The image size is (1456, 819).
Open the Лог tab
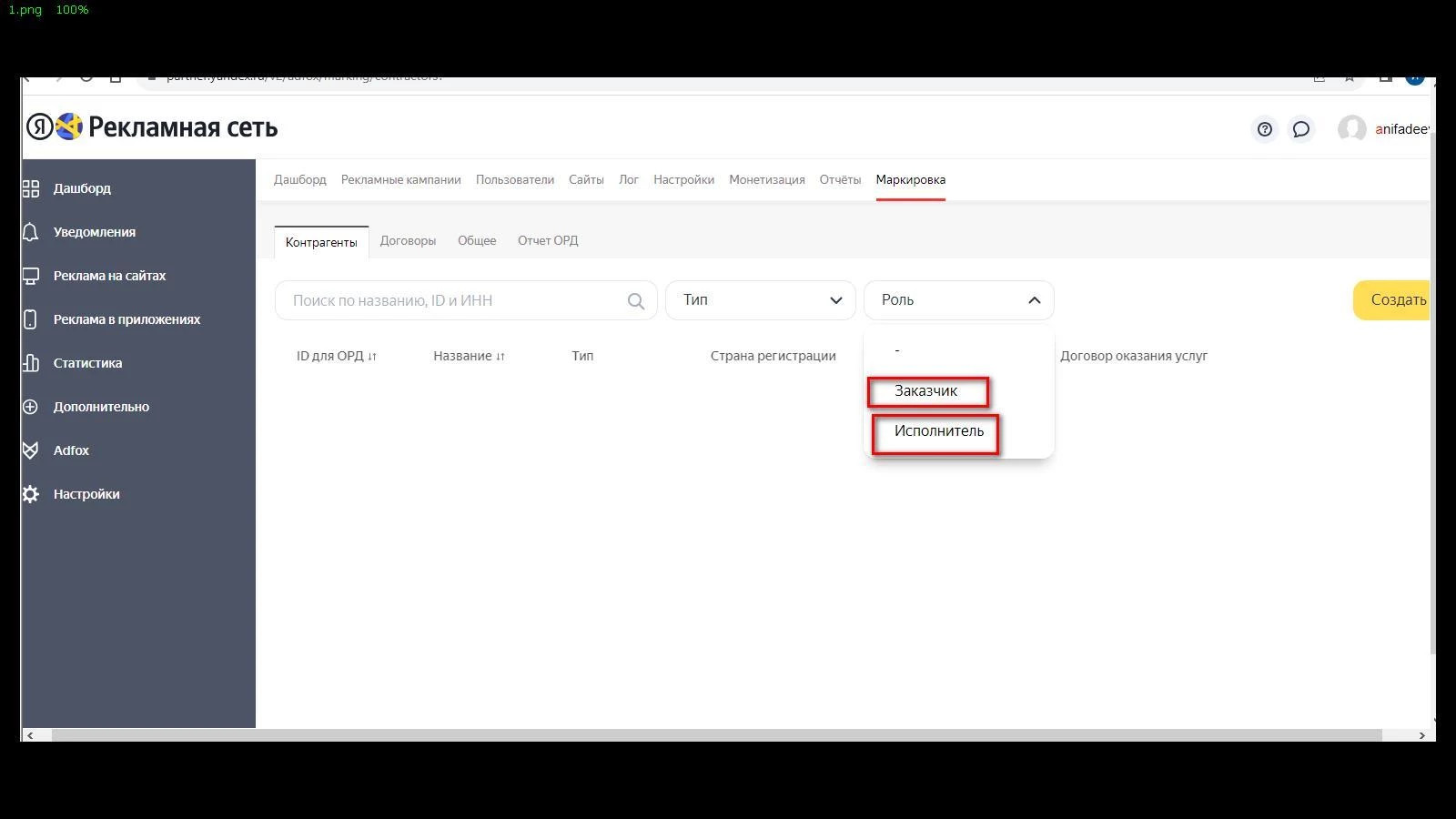pyautogui.click(x=629, y=180)
